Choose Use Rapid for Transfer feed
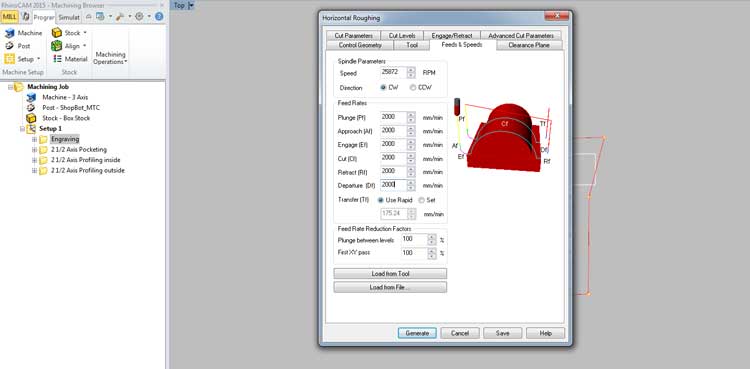750x369 pixels. pos(381,200)
